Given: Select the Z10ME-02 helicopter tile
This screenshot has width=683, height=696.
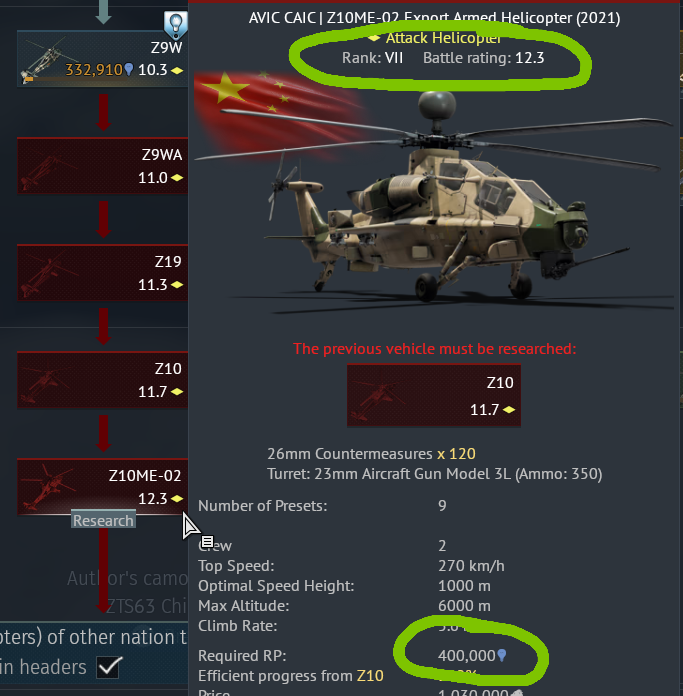Looking at the screenshot, I should [103, 486].
